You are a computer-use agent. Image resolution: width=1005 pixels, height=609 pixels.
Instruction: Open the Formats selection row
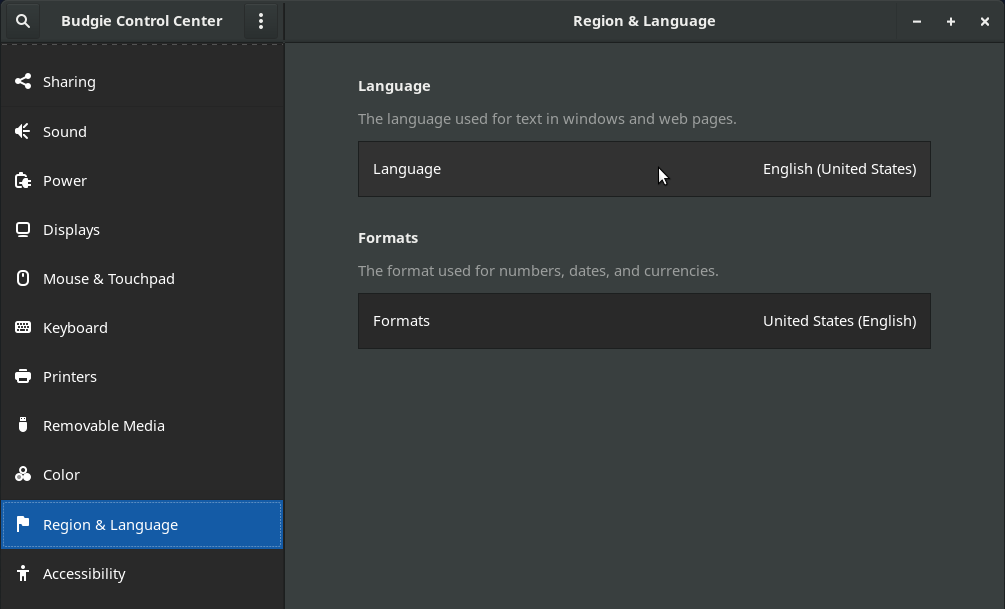pos(644,321)
